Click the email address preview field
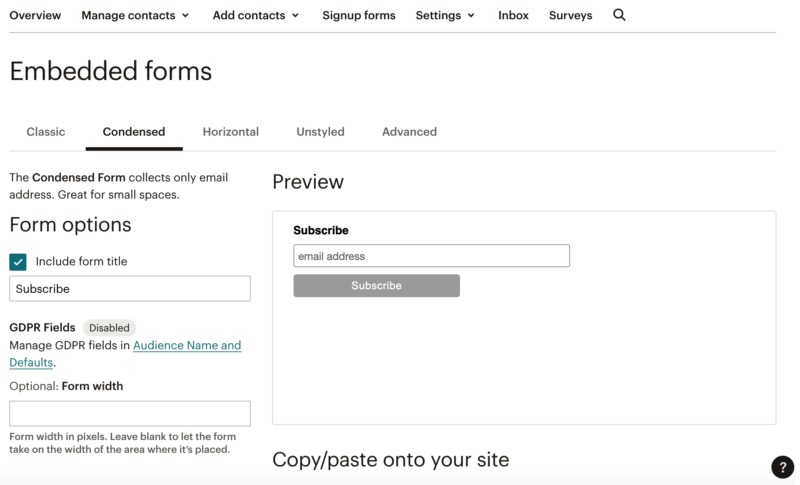800x485 pixels. point(431,256)
